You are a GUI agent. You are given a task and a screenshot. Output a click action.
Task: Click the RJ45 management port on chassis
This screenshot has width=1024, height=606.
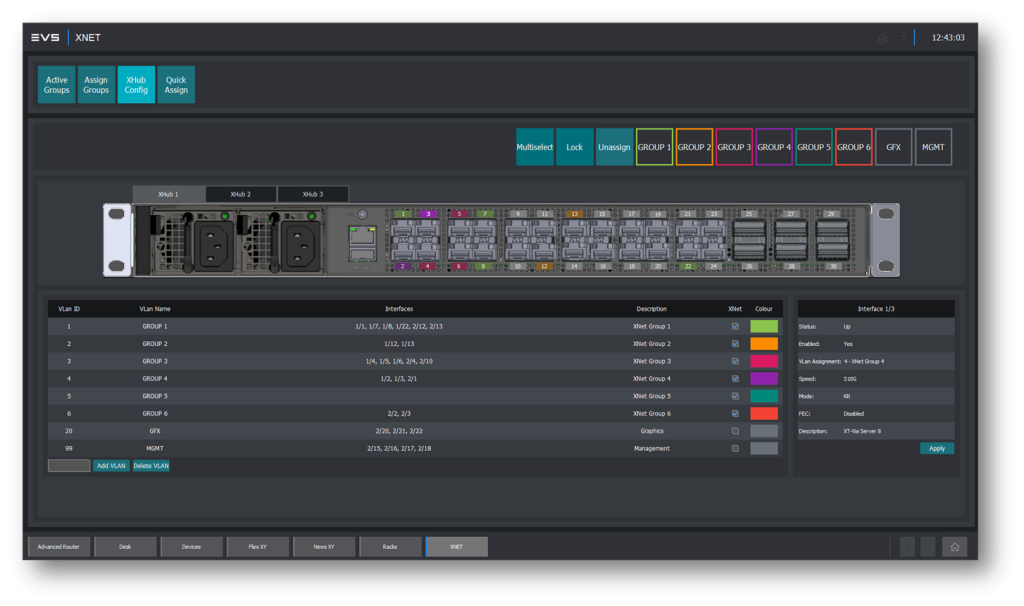click(362, 237)
